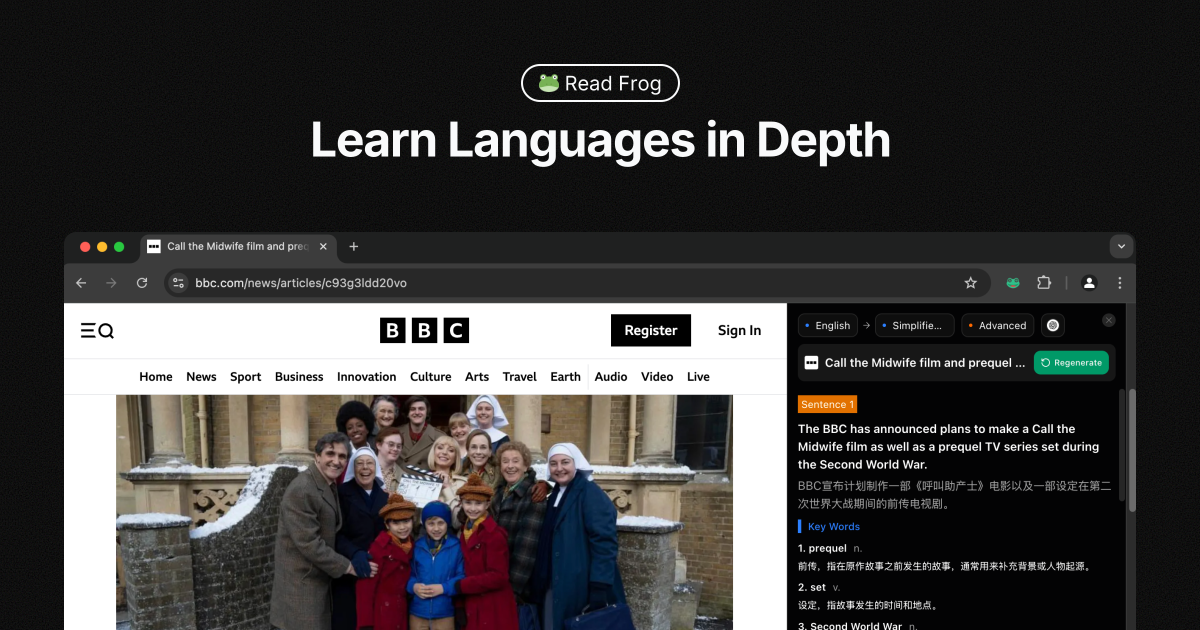
Task: Open the Video nav item
Action: (657, 377)
